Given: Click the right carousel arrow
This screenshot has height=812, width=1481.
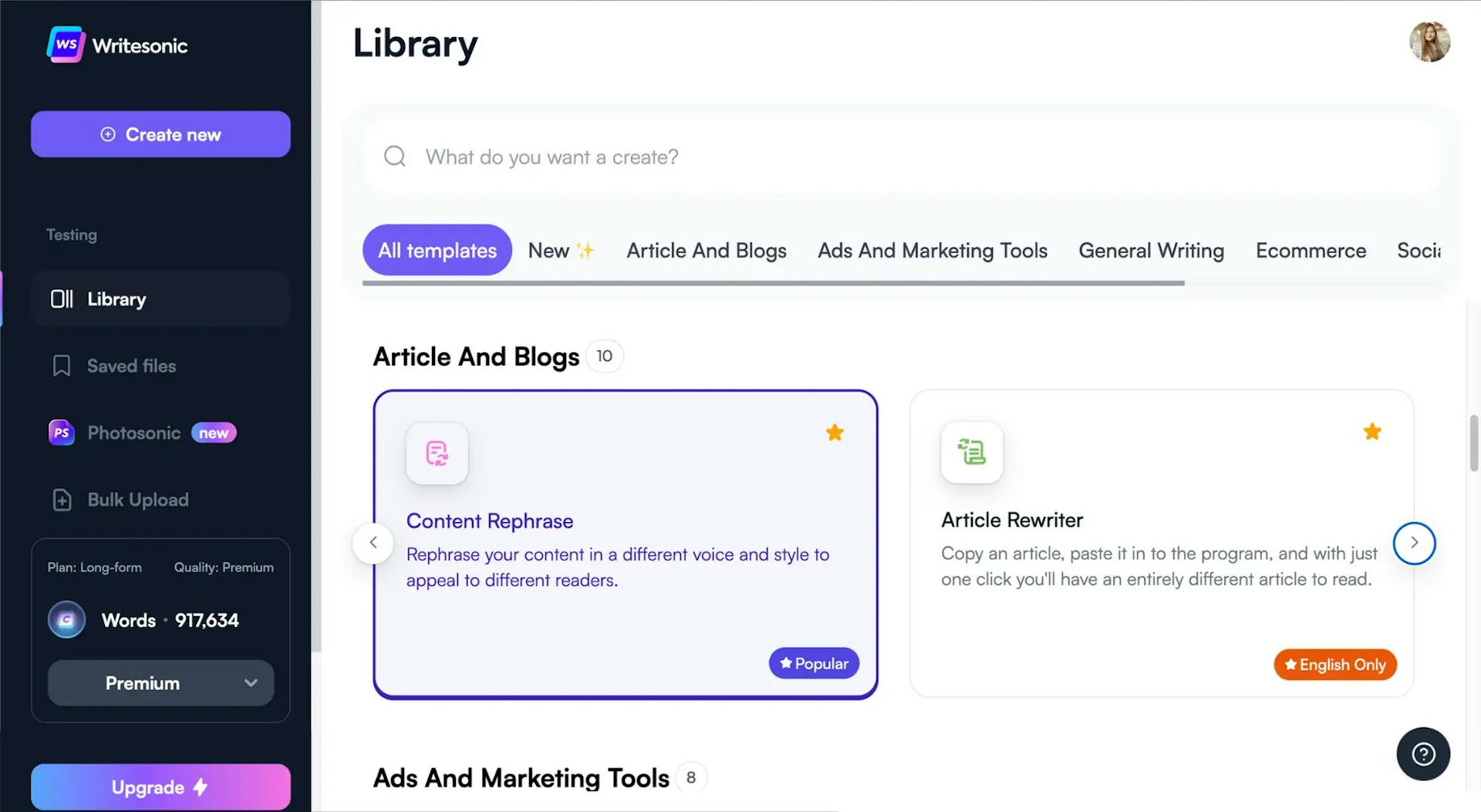Looking at the screenshot, I should [1414, 543].
